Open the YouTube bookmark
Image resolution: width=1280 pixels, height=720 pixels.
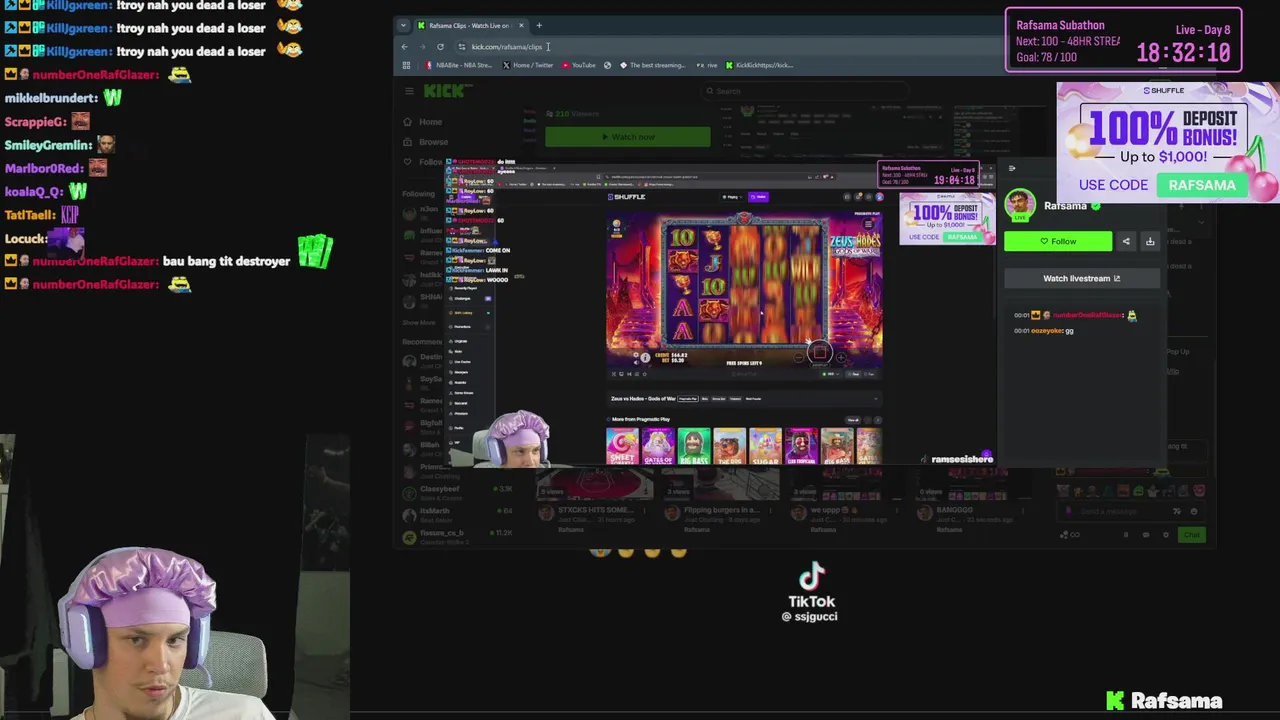pyautogui.click(x=579, y=65)
